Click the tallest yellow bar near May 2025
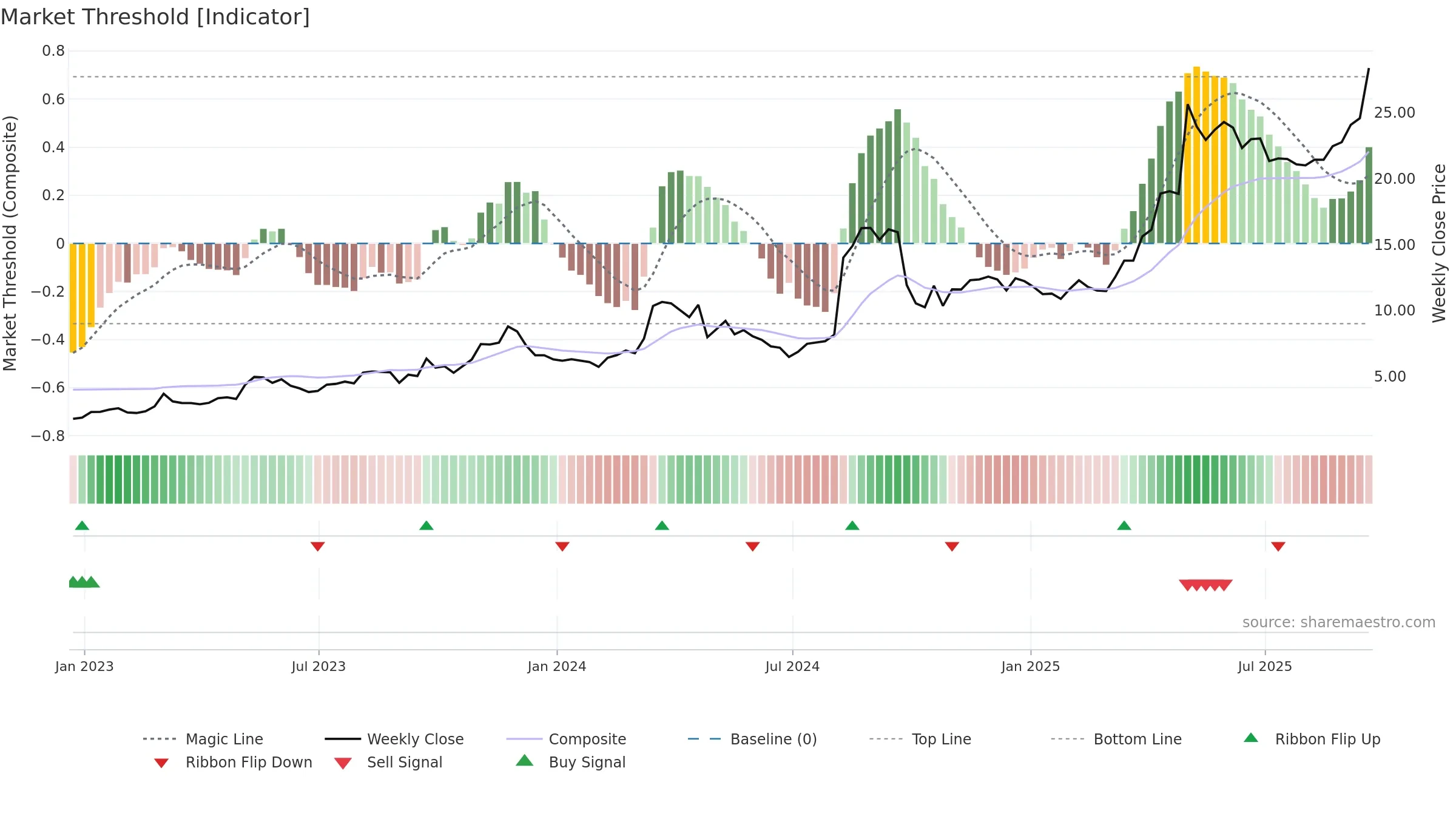This screenshot has height=819, width=1456. 1196,155
